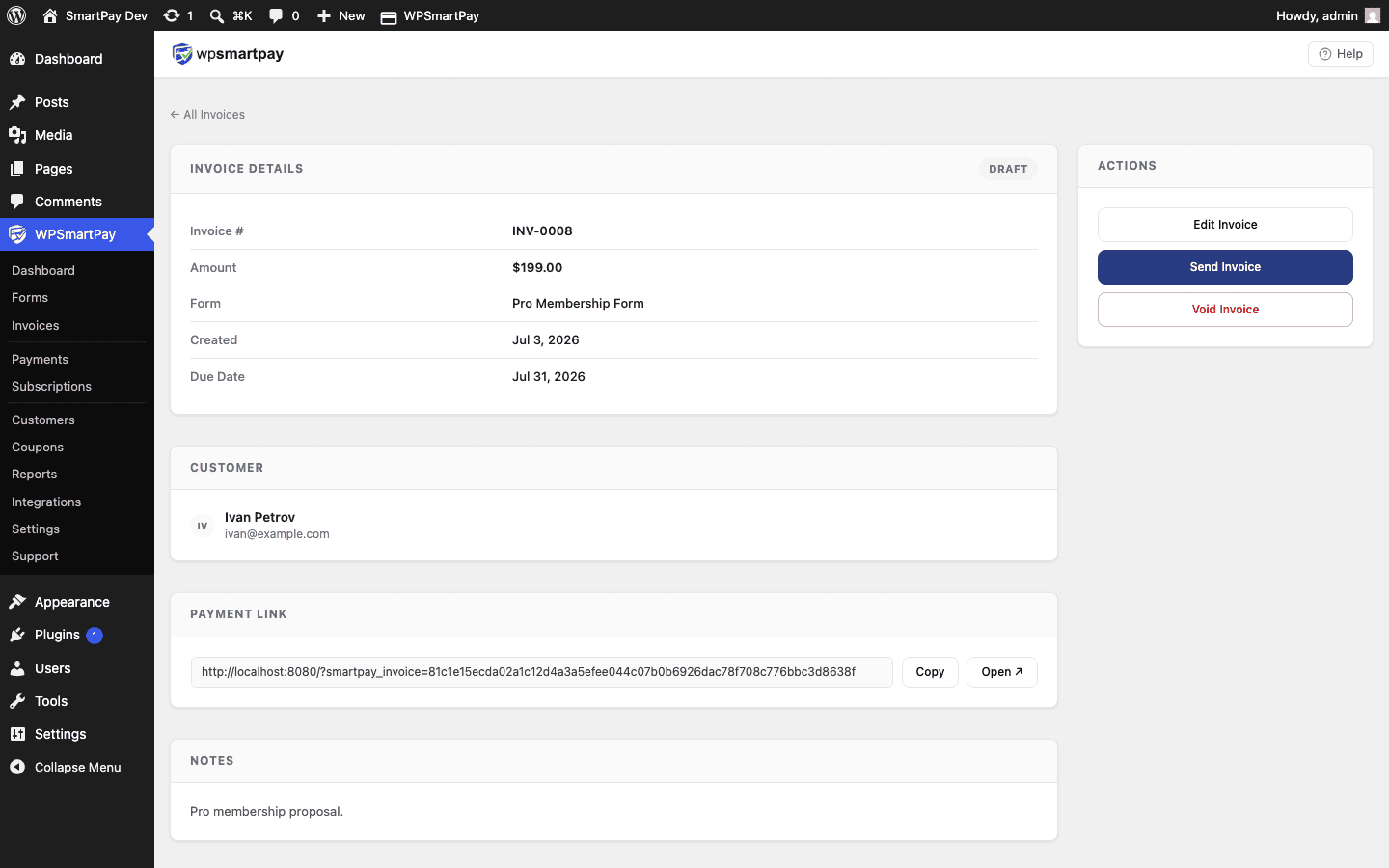
Task: Click the updates refresh icon
Action: [172, 15]
